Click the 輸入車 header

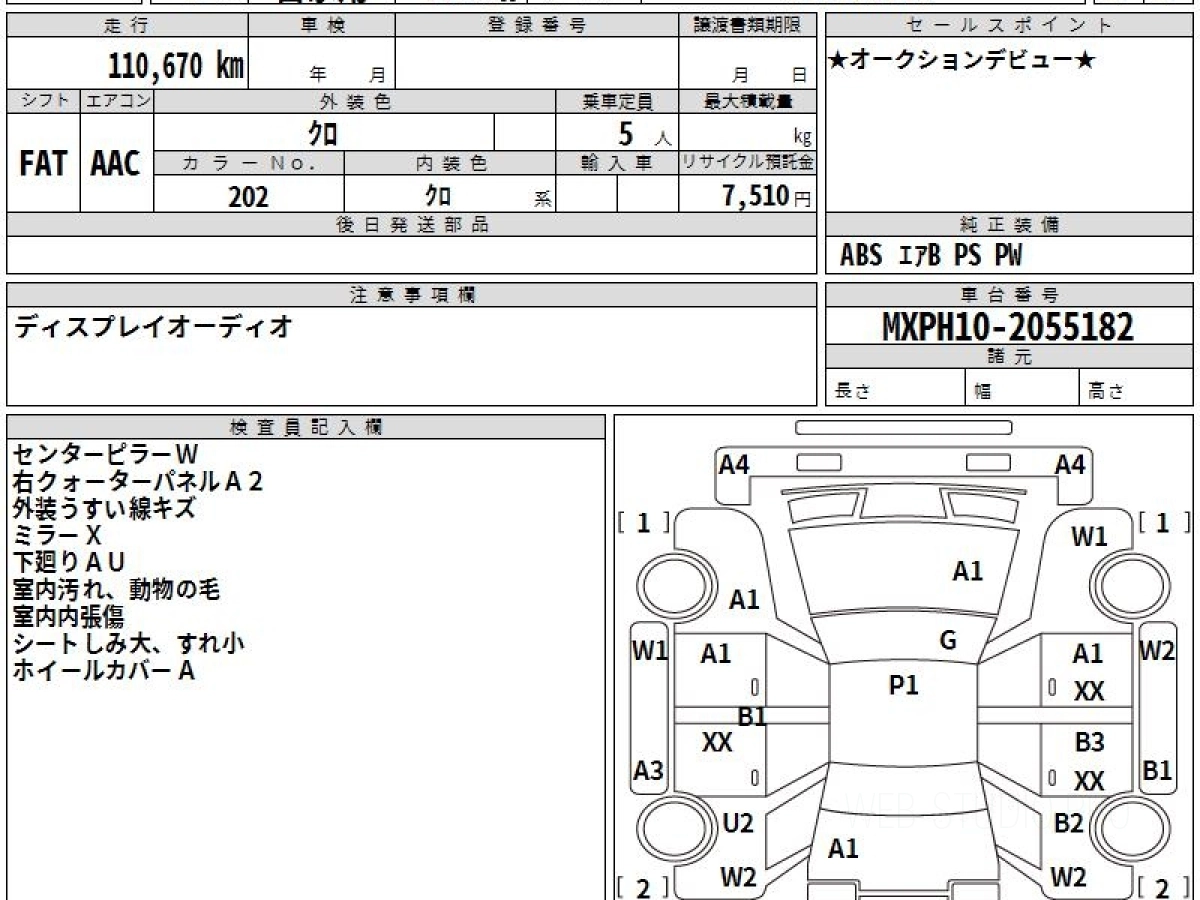(617, 163)
